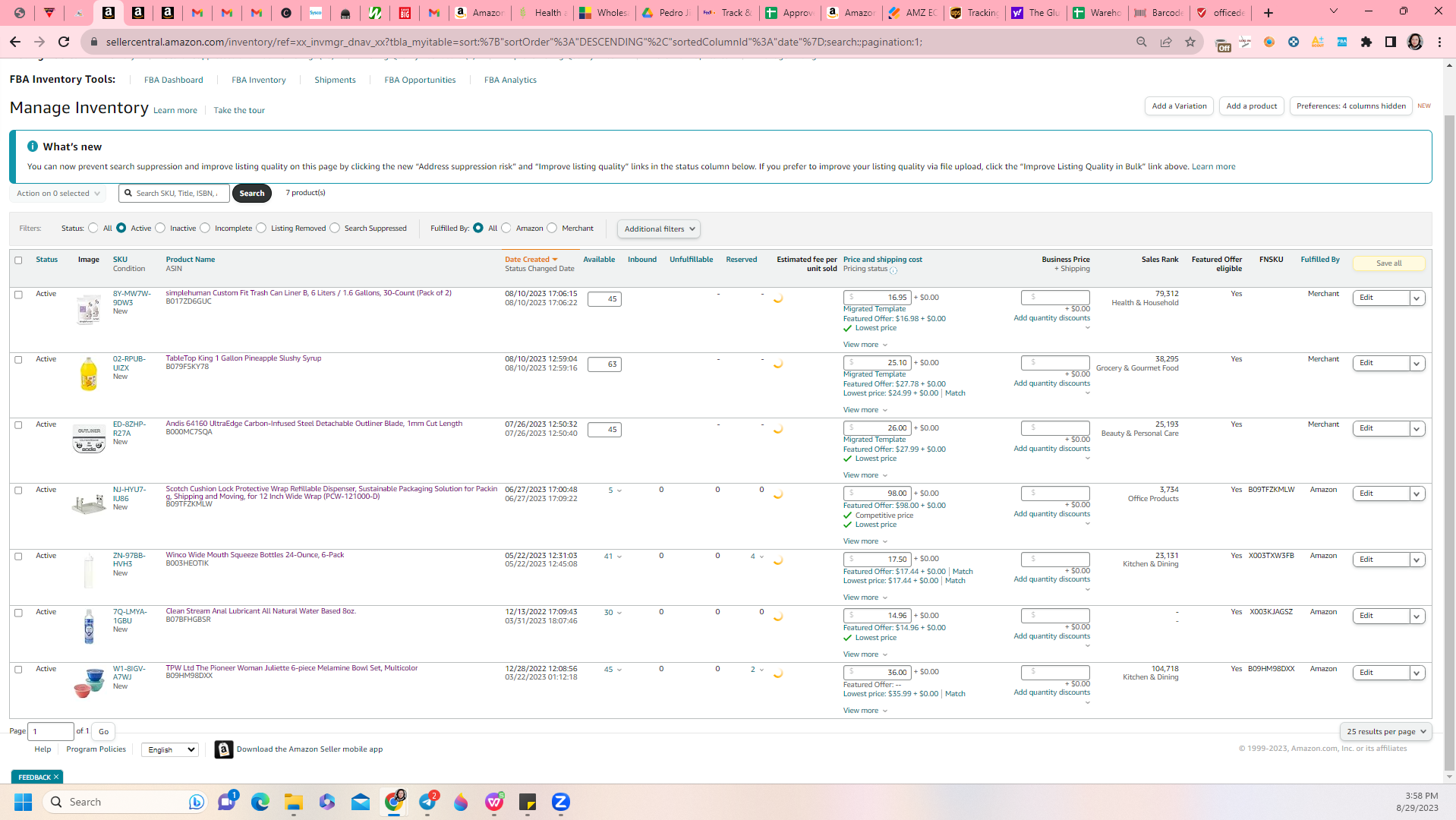Viewport: 1456px width, 820px height.
Task: Open Edit dropdown arrow for Melamine Bowl Set
Action: click(x=1417, y=673)
